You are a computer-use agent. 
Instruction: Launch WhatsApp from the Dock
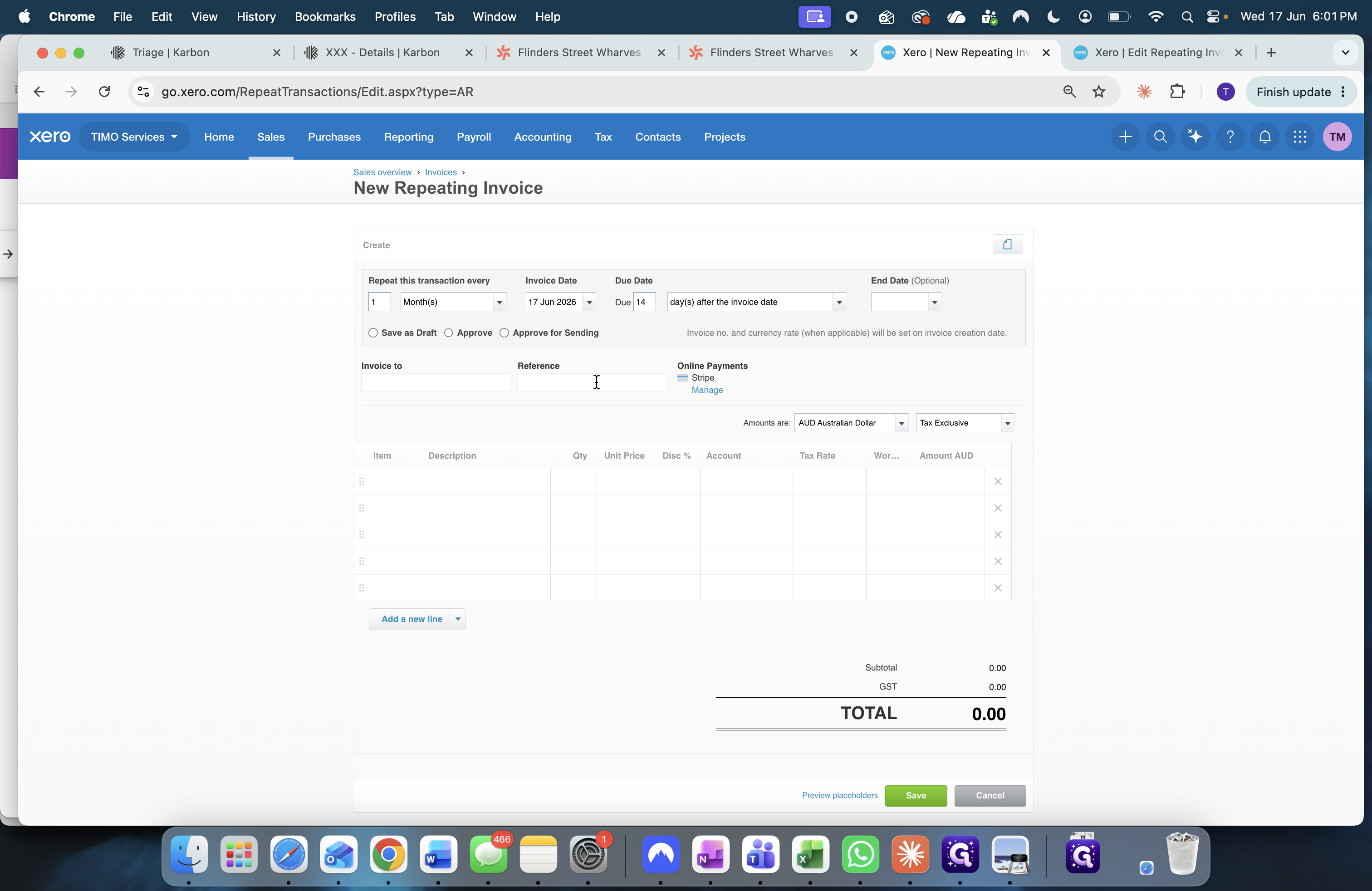click(x=860, y=853)
